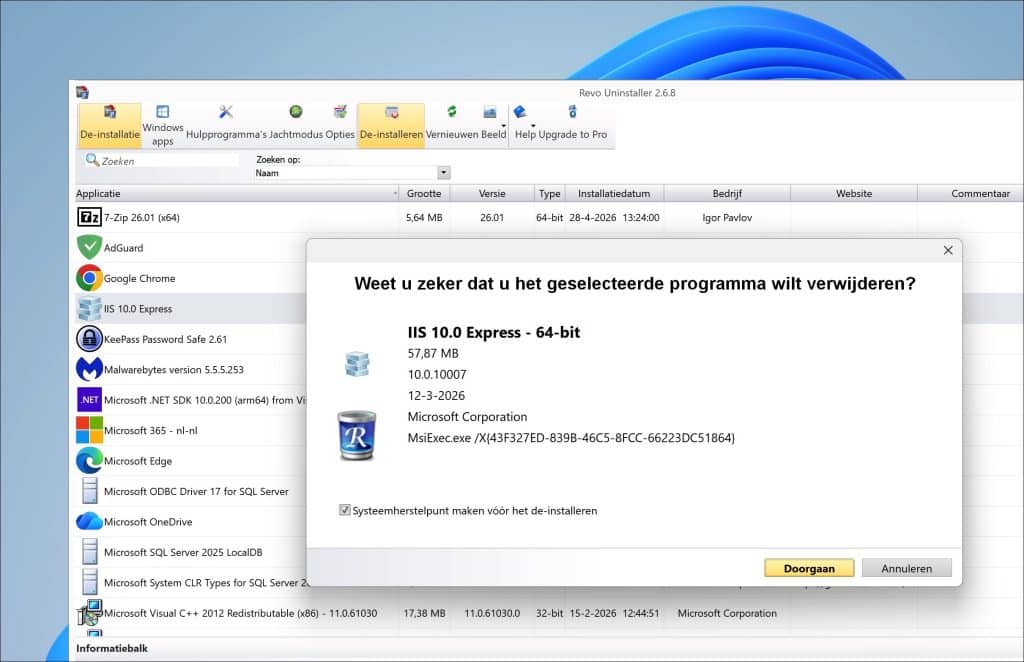Toggle Systeemherstelpunt maken checkbox

[x=345, y=510]
